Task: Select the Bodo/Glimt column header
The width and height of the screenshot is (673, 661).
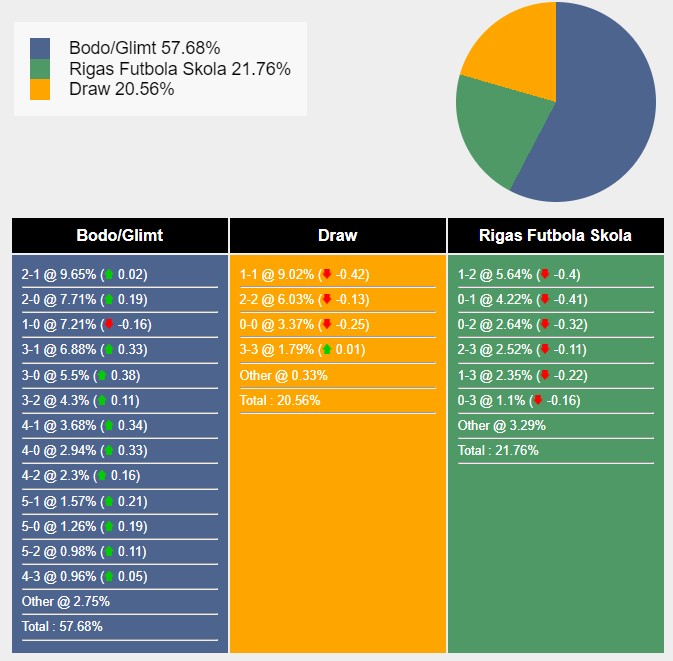Action: (x=120, y=236)
